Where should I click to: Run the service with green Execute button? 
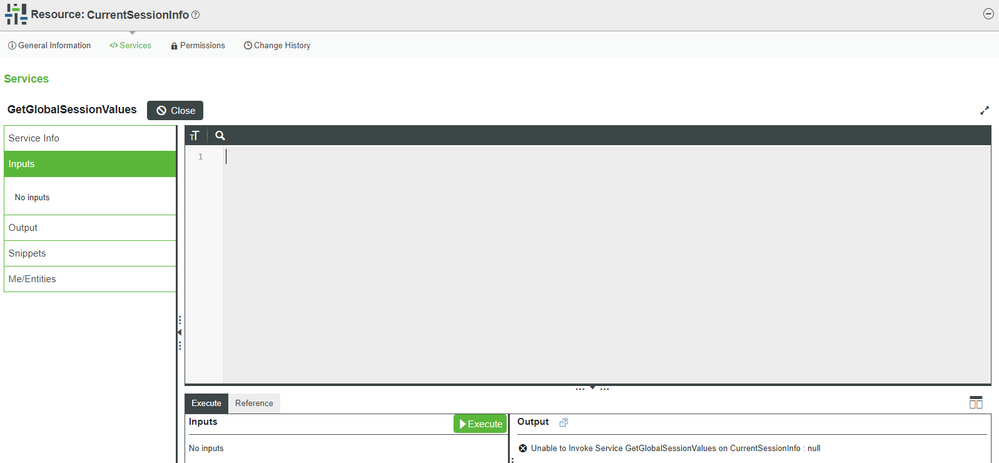click(x=480, y=424)
